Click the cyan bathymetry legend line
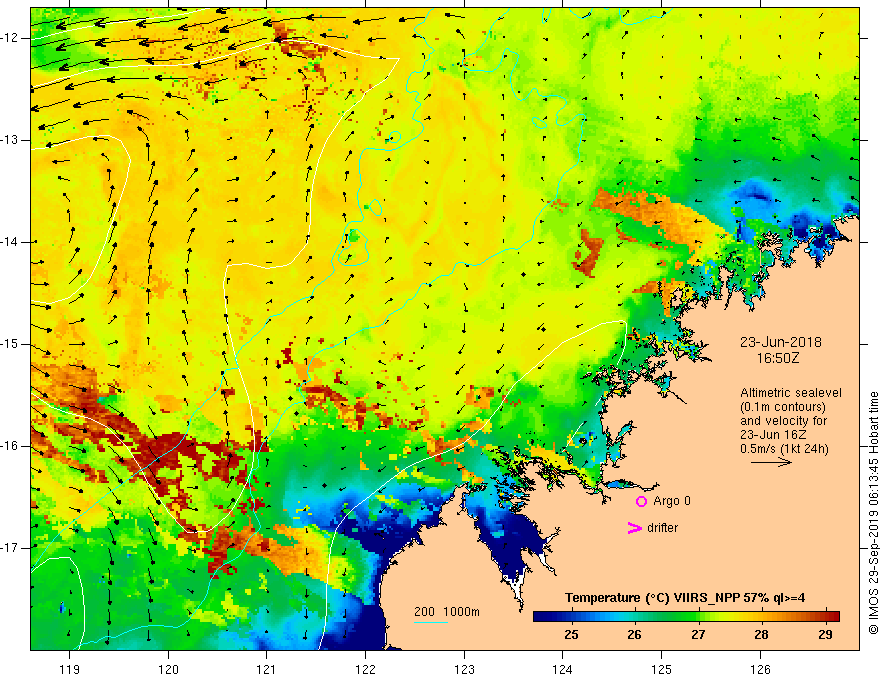 pyautogui.click(x=431, y=622)
